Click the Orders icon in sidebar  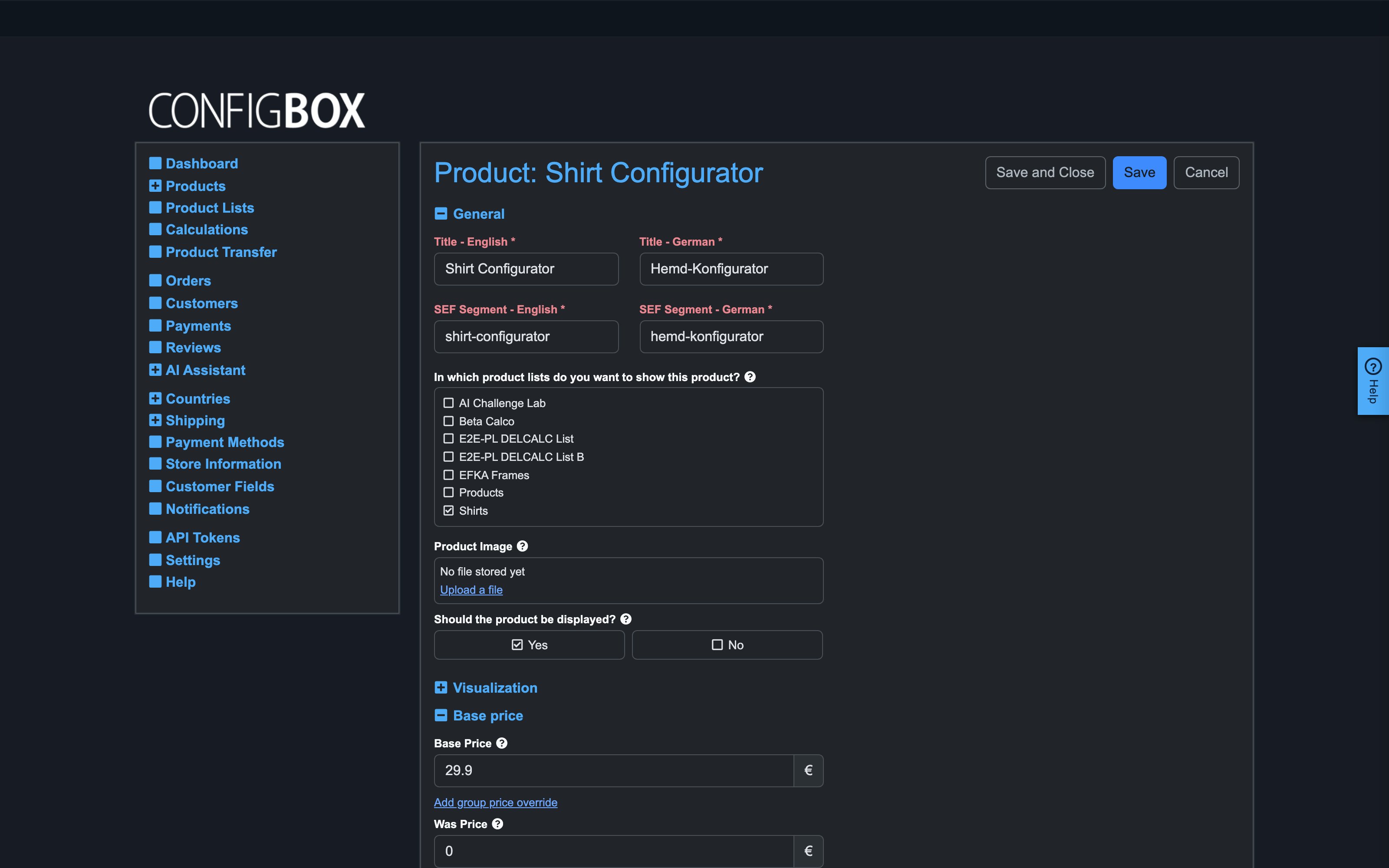155,280
